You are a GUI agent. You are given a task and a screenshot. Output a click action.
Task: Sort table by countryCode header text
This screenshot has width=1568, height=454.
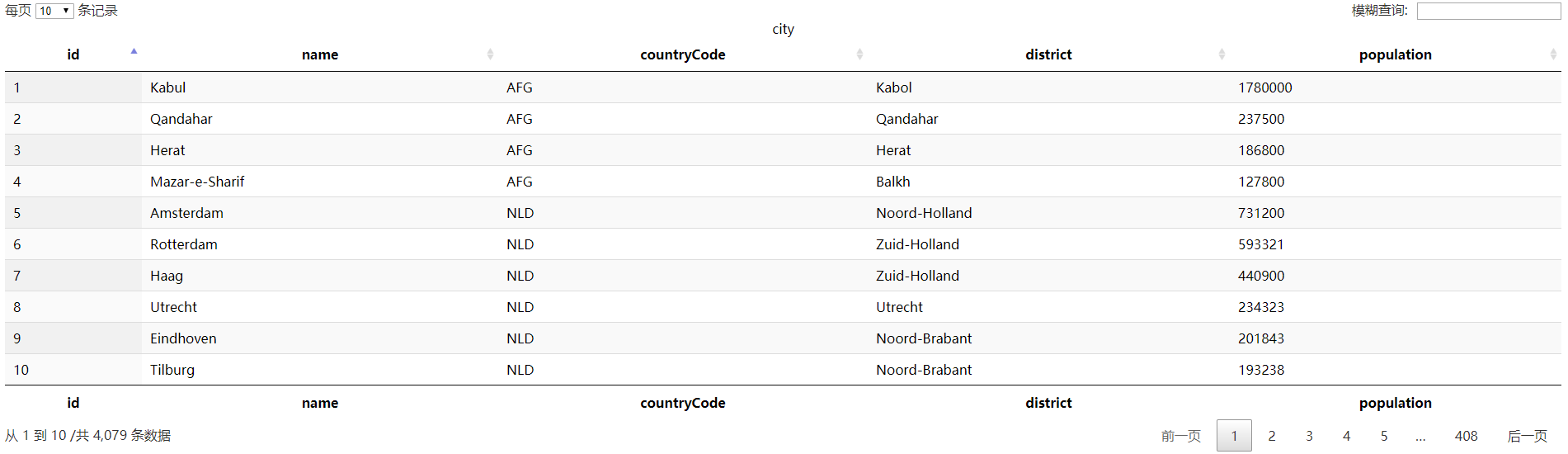point(682,54)
